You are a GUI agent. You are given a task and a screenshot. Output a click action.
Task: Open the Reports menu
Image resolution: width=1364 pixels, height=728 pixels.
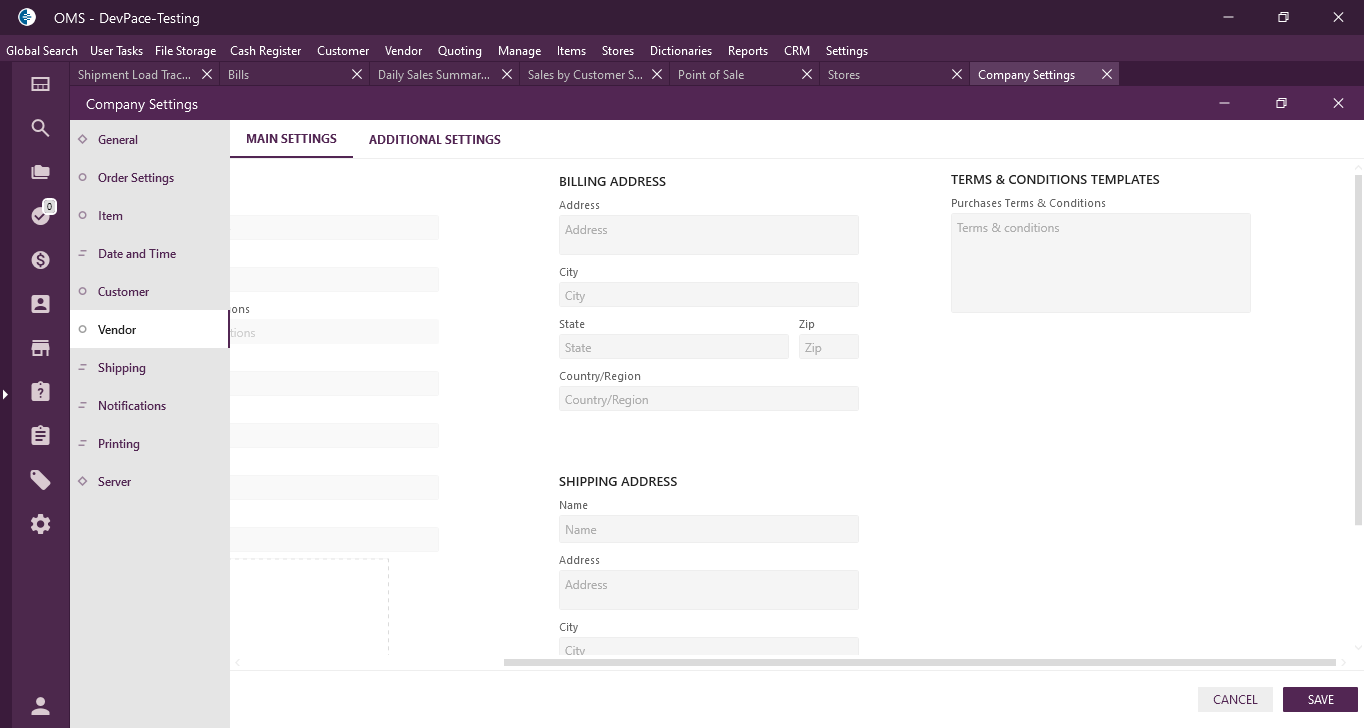point(747,51)
